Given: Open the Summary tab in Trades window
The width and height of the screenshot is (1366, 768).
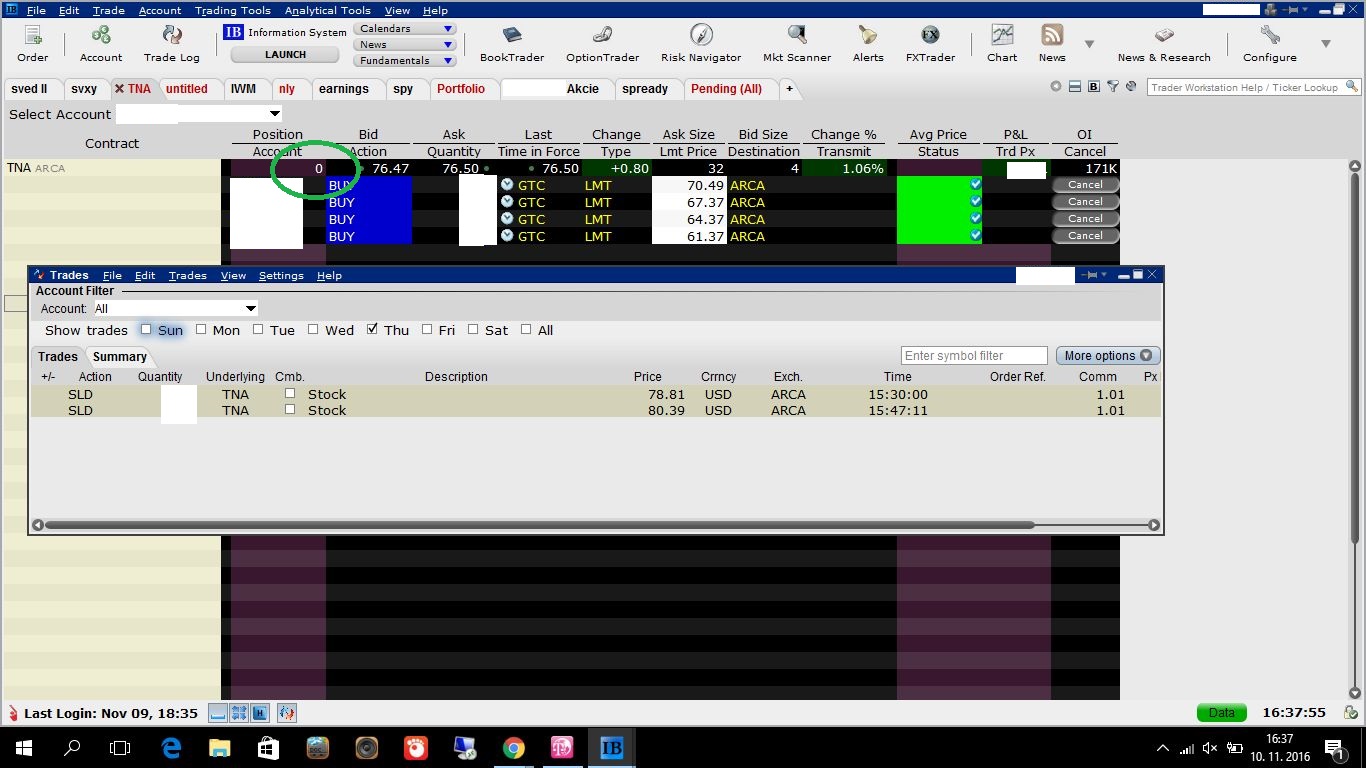Looking at the screenshot, I should pyautogui.click(x=120, y=357).
